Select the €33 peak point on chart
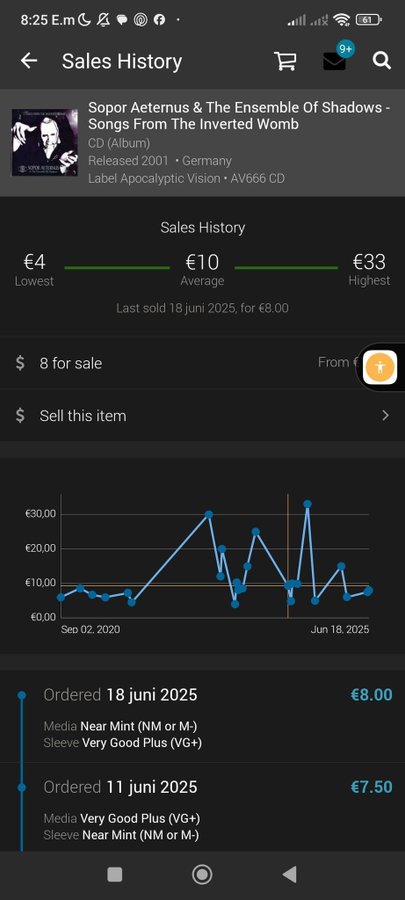This screenshot has width=405, height=900. point(307,504)
